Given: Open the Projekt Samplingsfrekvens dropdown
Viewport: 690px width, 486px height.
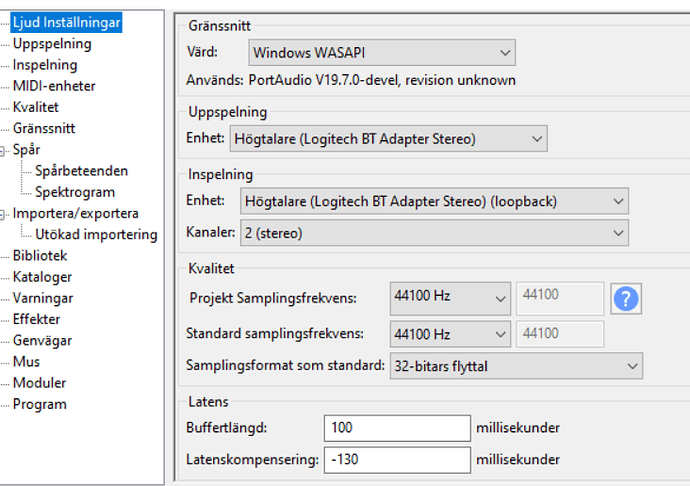Looking at the screenshot, I should pos(450,298).
